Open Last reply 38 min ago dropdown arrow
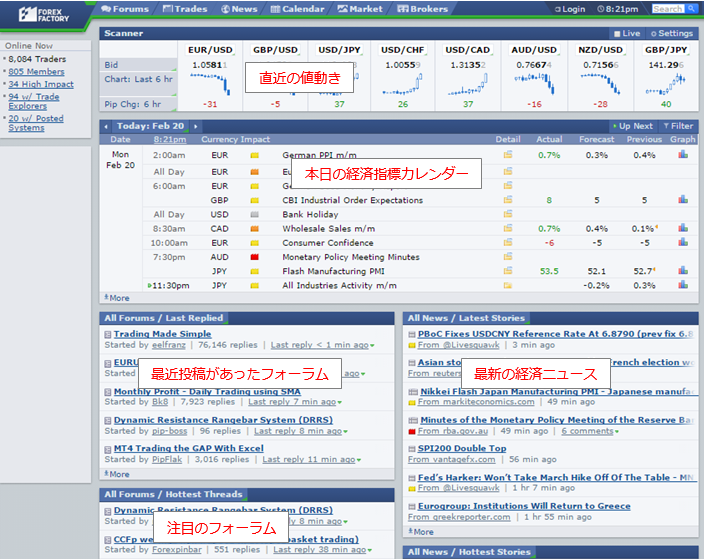704x559 pixels. (x=371, y=550)
